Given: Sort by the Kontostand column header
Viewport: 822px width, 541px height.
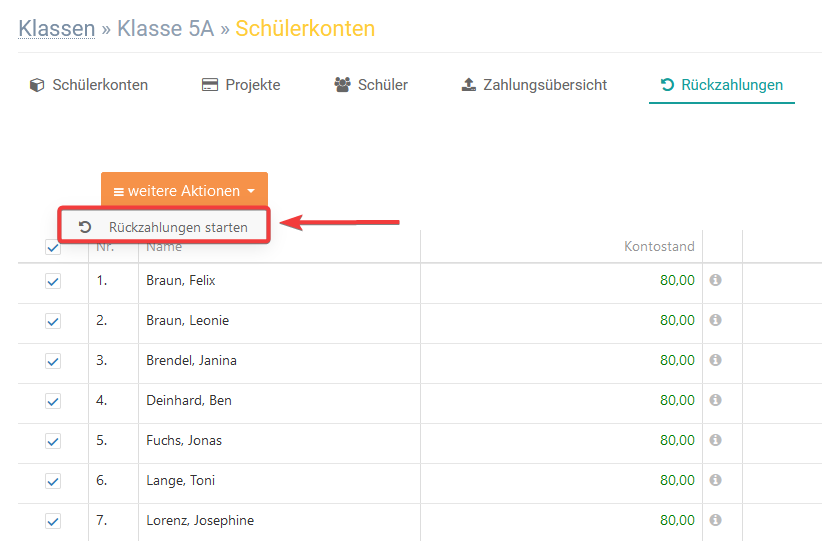Looking at the screenshot, I should coord(659,246).
